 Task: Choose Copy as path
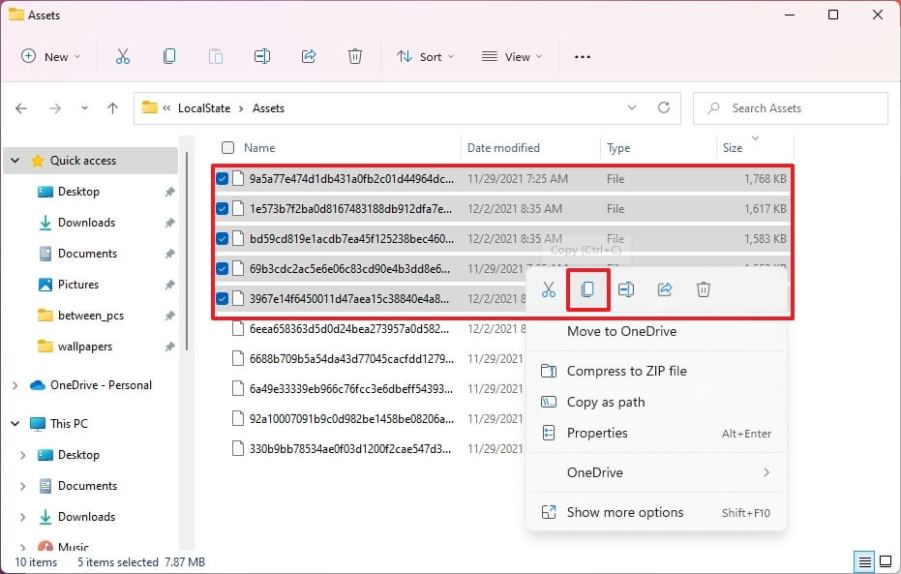pyautogui.click(x=657, y=402)
